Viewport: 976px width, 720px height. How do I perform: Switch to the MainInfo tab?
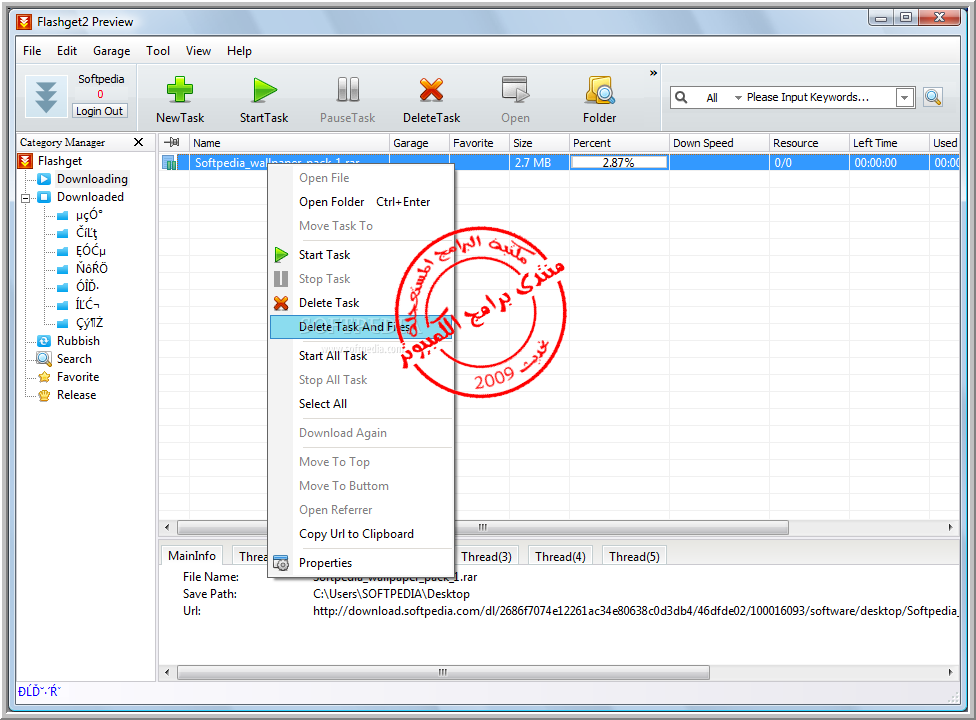(192, 556)
